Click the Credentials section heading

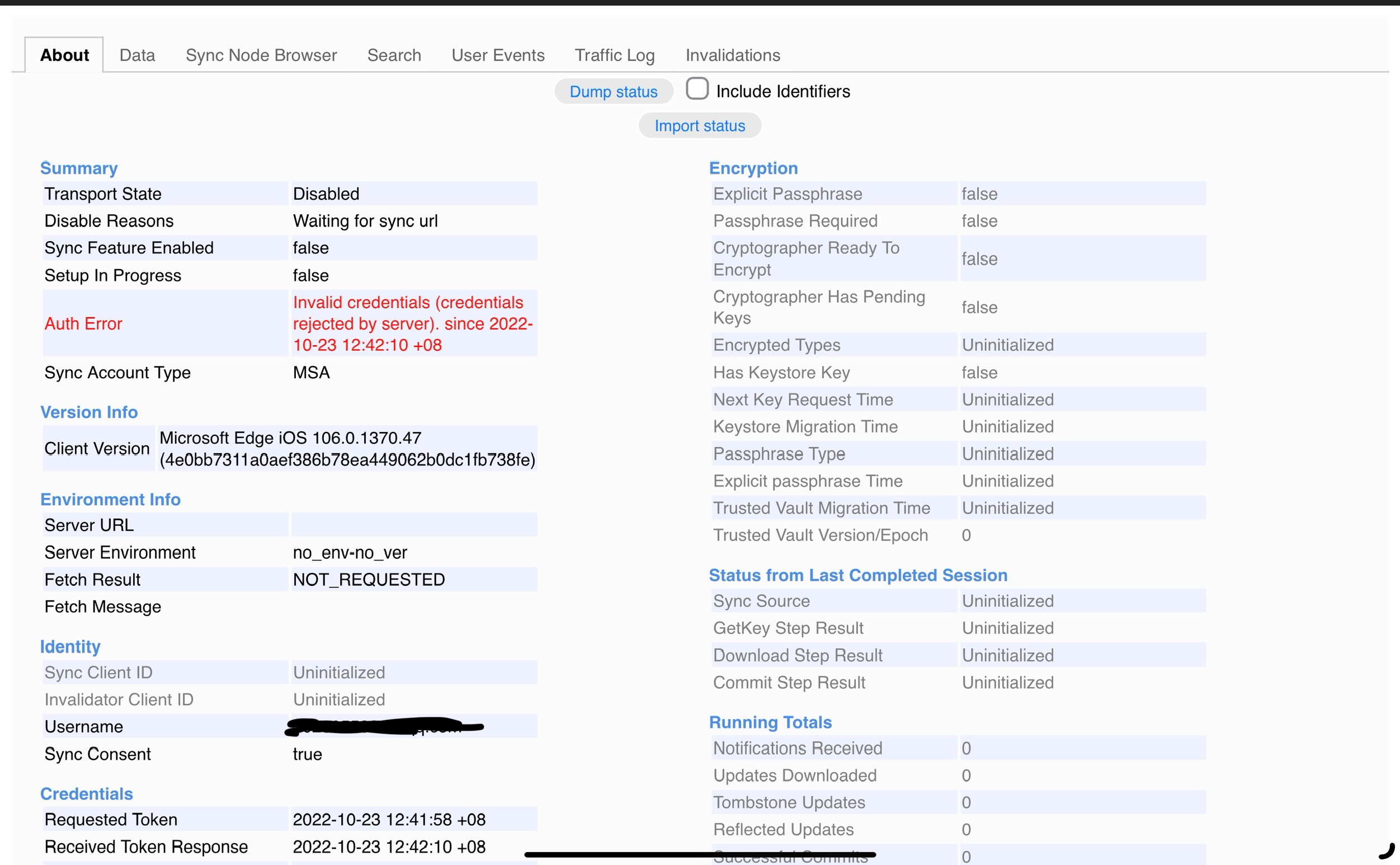86,793
